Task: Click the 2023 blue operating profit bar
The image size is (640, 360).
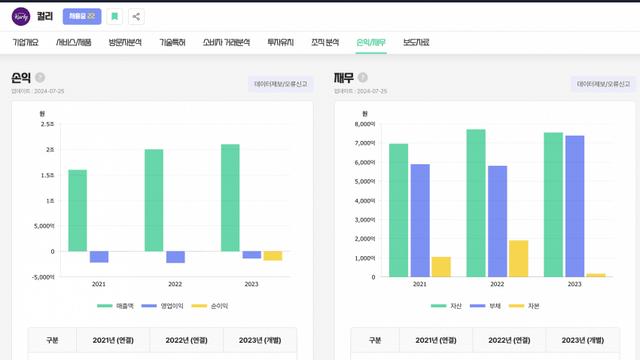Action: tap(252, 255)
